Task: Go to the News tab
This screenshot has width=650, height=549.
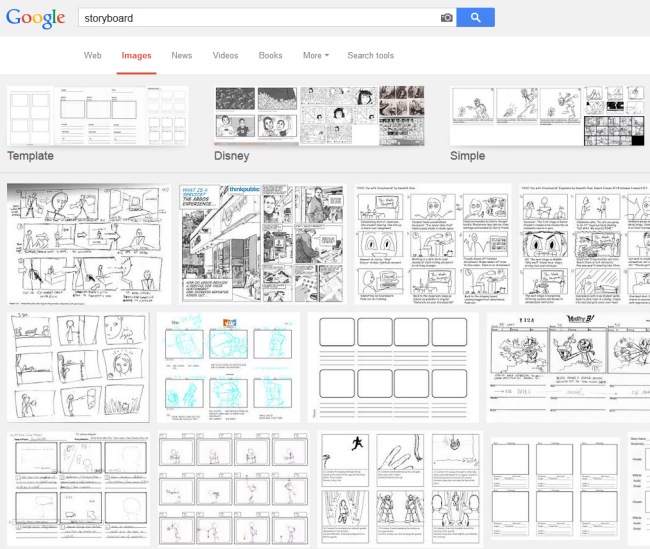Action: (x=182, y=56)
